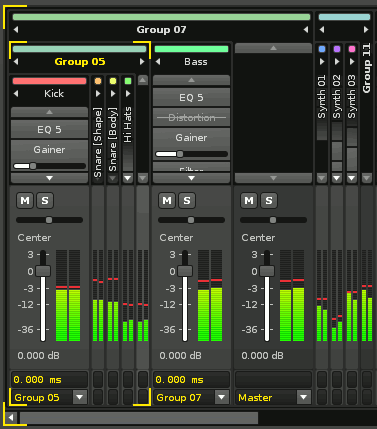The image size is (377, 429).
Task: Open the Group 05 routing dropdown
Action: coord(80,397)
